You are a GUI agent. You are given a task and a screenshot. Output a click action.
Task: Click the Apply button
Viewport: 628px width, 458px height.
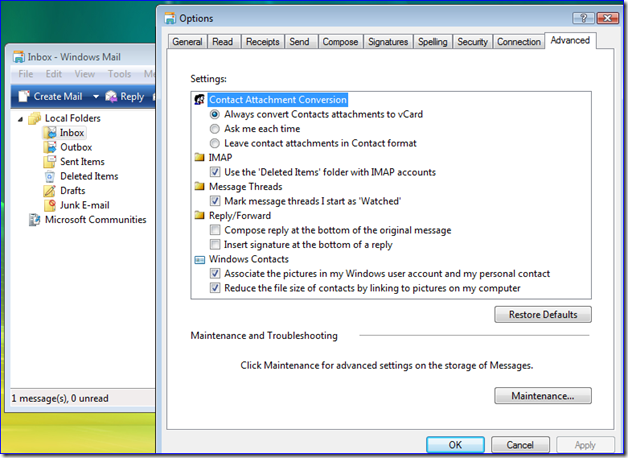[585, 445]
